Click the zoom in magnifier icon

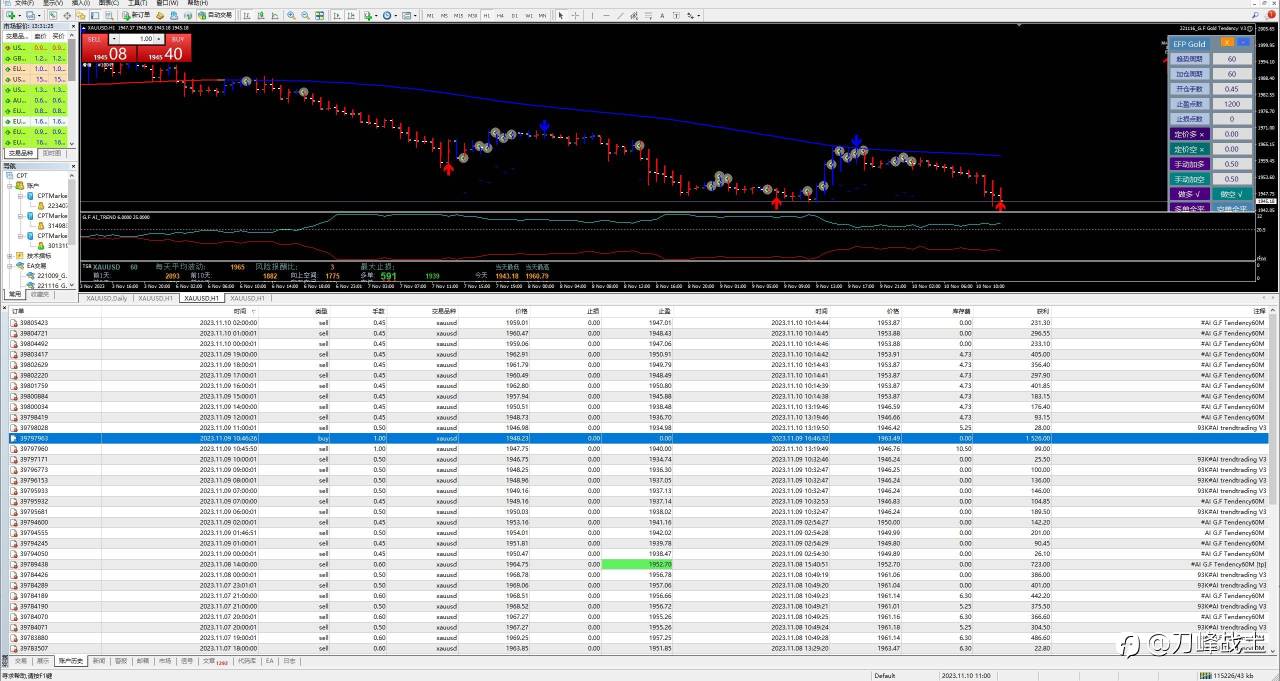pos(291,16)
